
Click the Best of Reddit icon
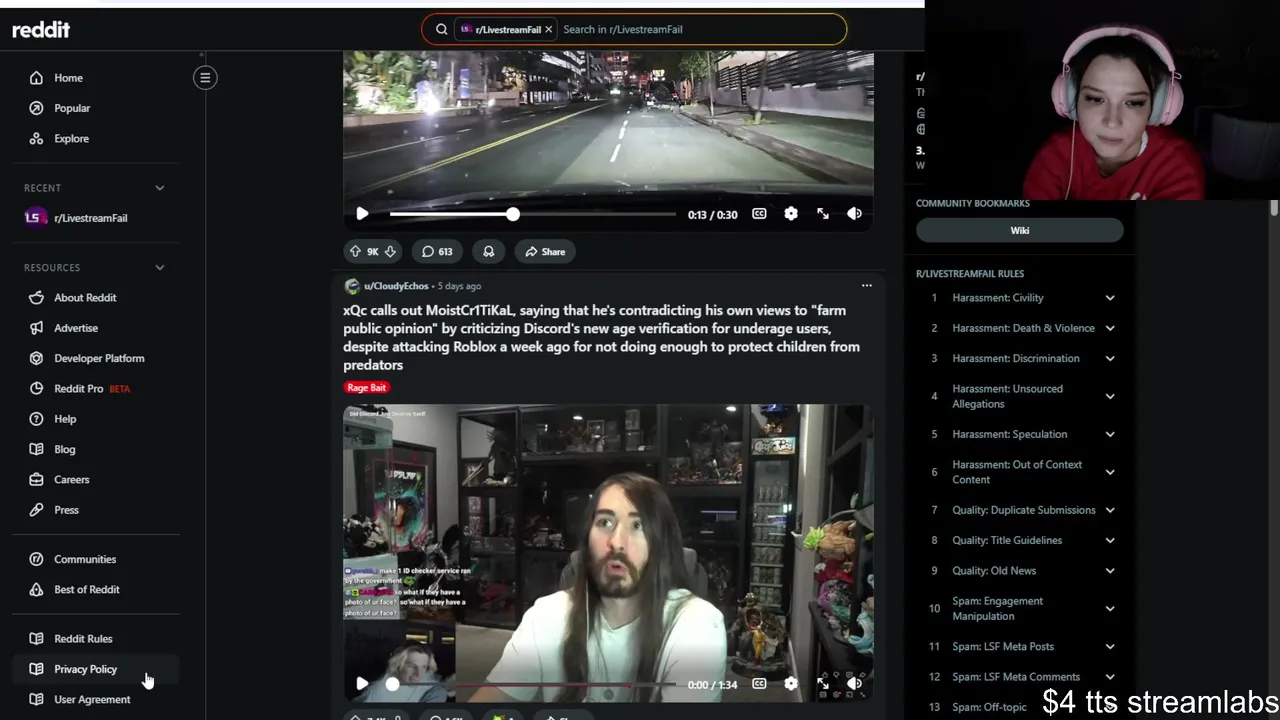tap(36, 589)
